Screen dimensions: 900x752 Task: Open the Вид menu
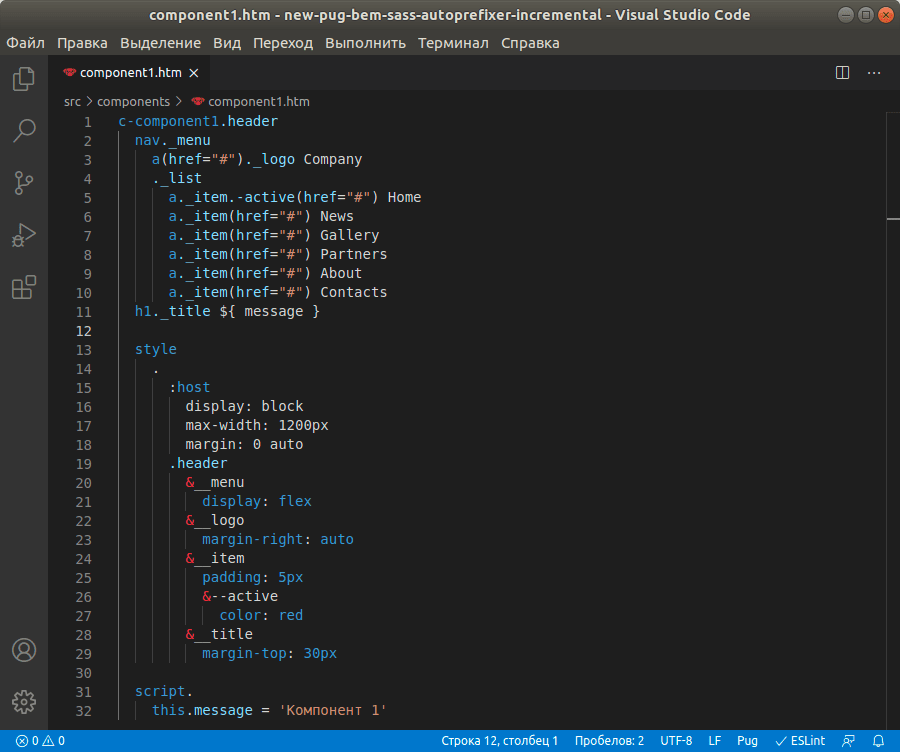227,43
